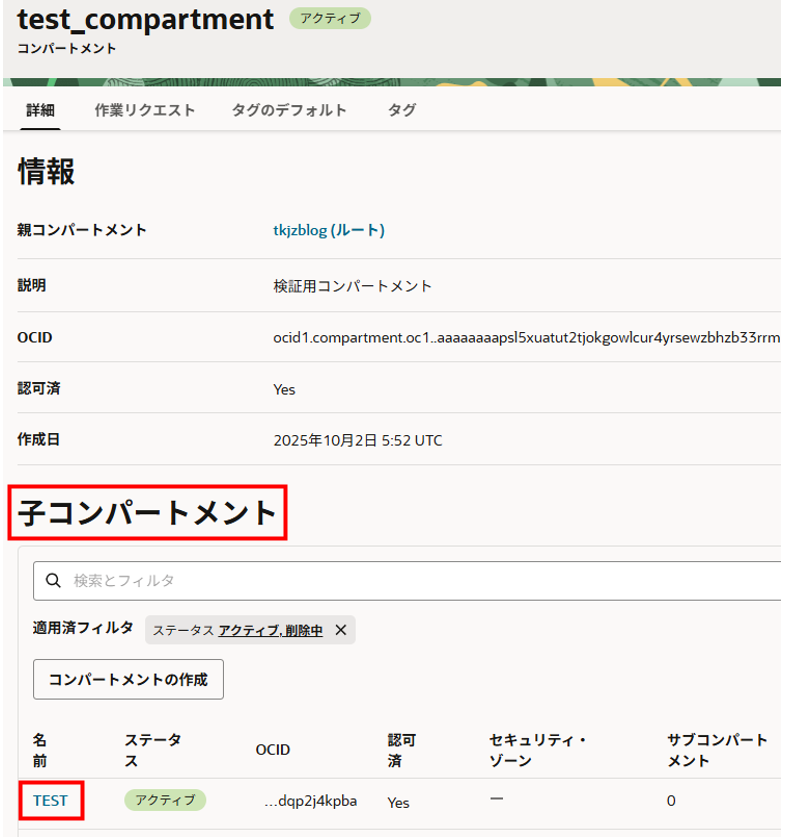The height and width of the screenshot is (837, 785).
Task: Click the magnifier icon in the search box
Action: pyautogui.click(x=53, y=580)
